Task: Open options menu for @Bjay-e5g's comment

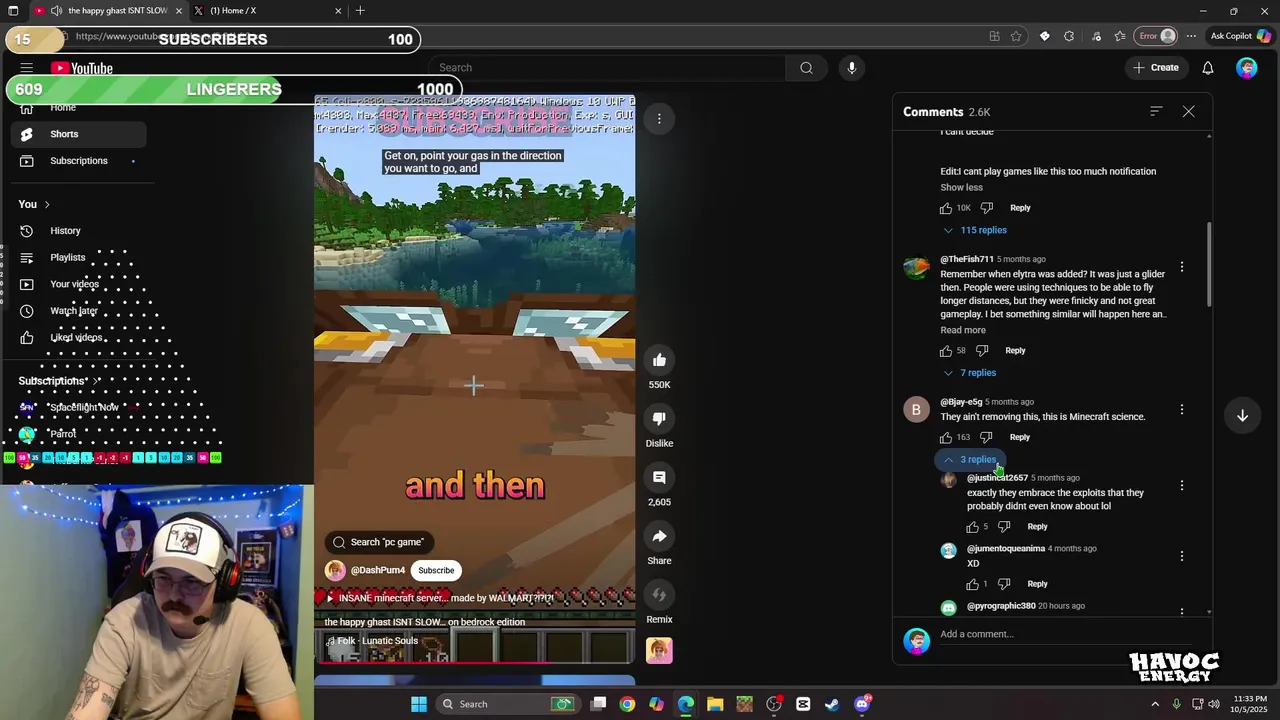Action: [x=1182, y=409]
